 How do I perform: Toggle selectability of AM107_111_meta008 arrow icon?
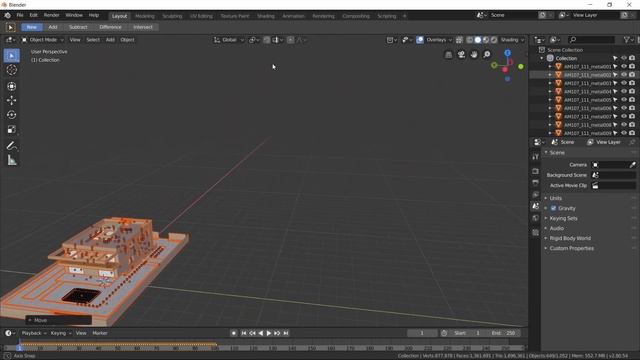pyautogui.click(x=616, y=125)
